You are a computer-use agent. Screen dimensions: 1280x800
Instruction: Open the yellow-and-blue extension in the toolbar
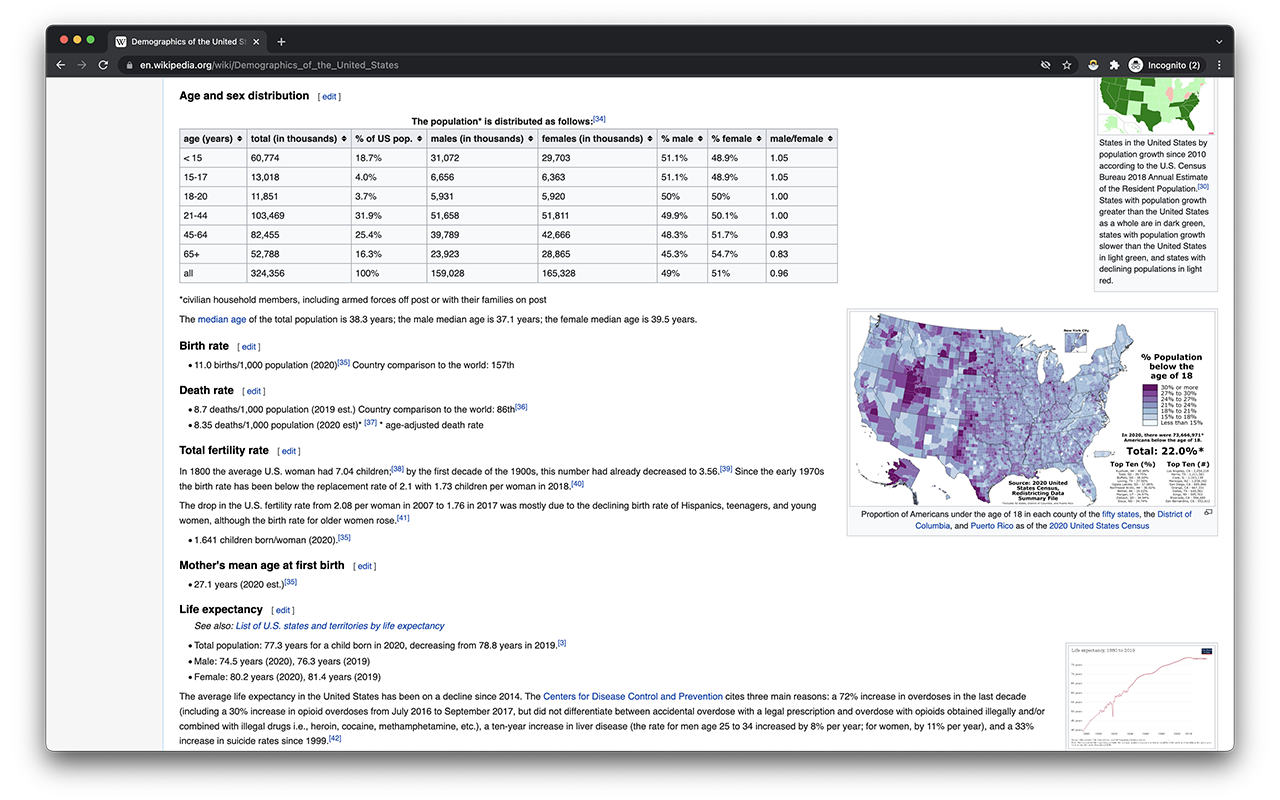coord(1095,65)
